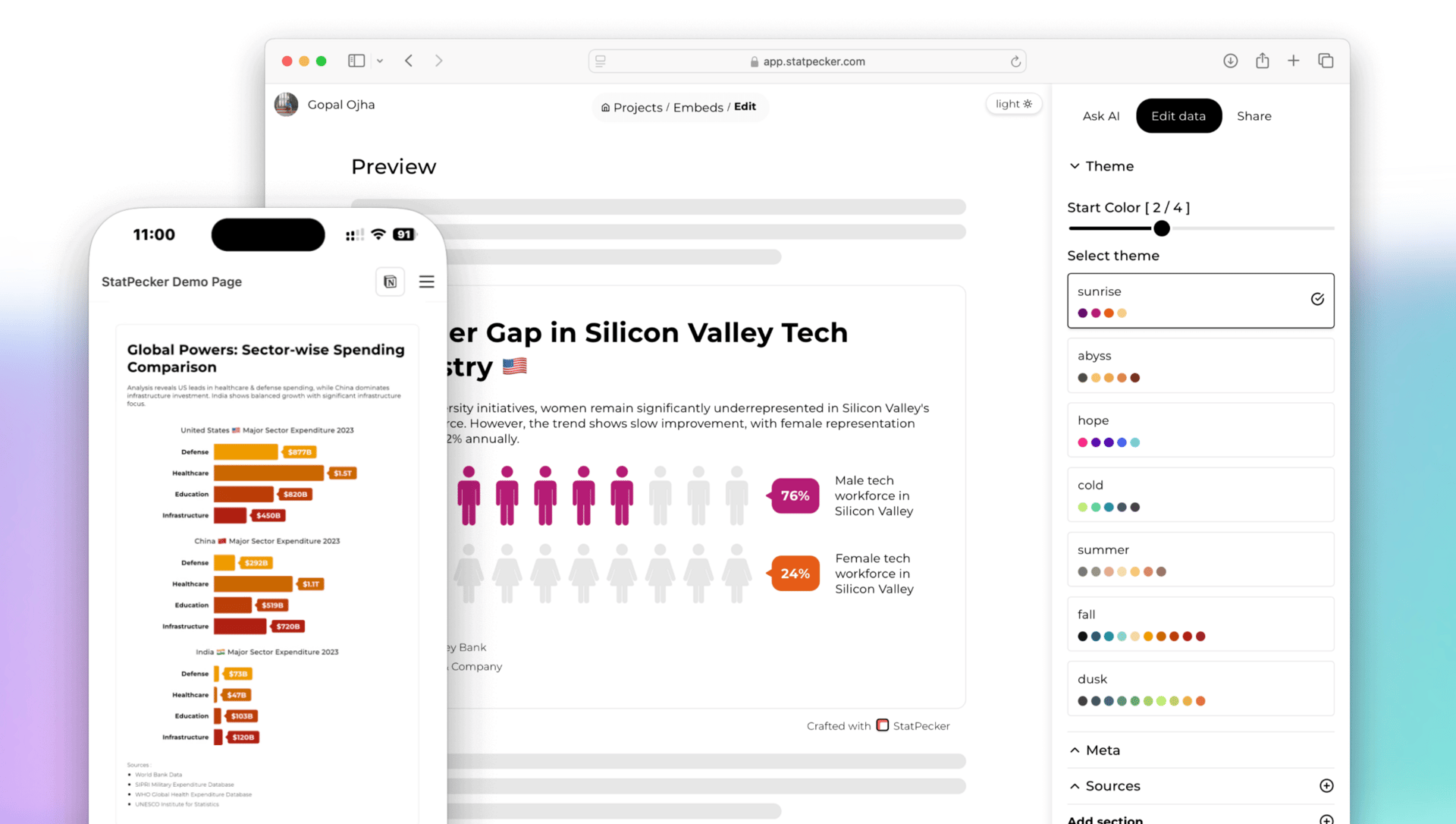This screenshot has width=1456, height=824.
Task: Click the 76% male workforce badge
Action: click(795, 495)
